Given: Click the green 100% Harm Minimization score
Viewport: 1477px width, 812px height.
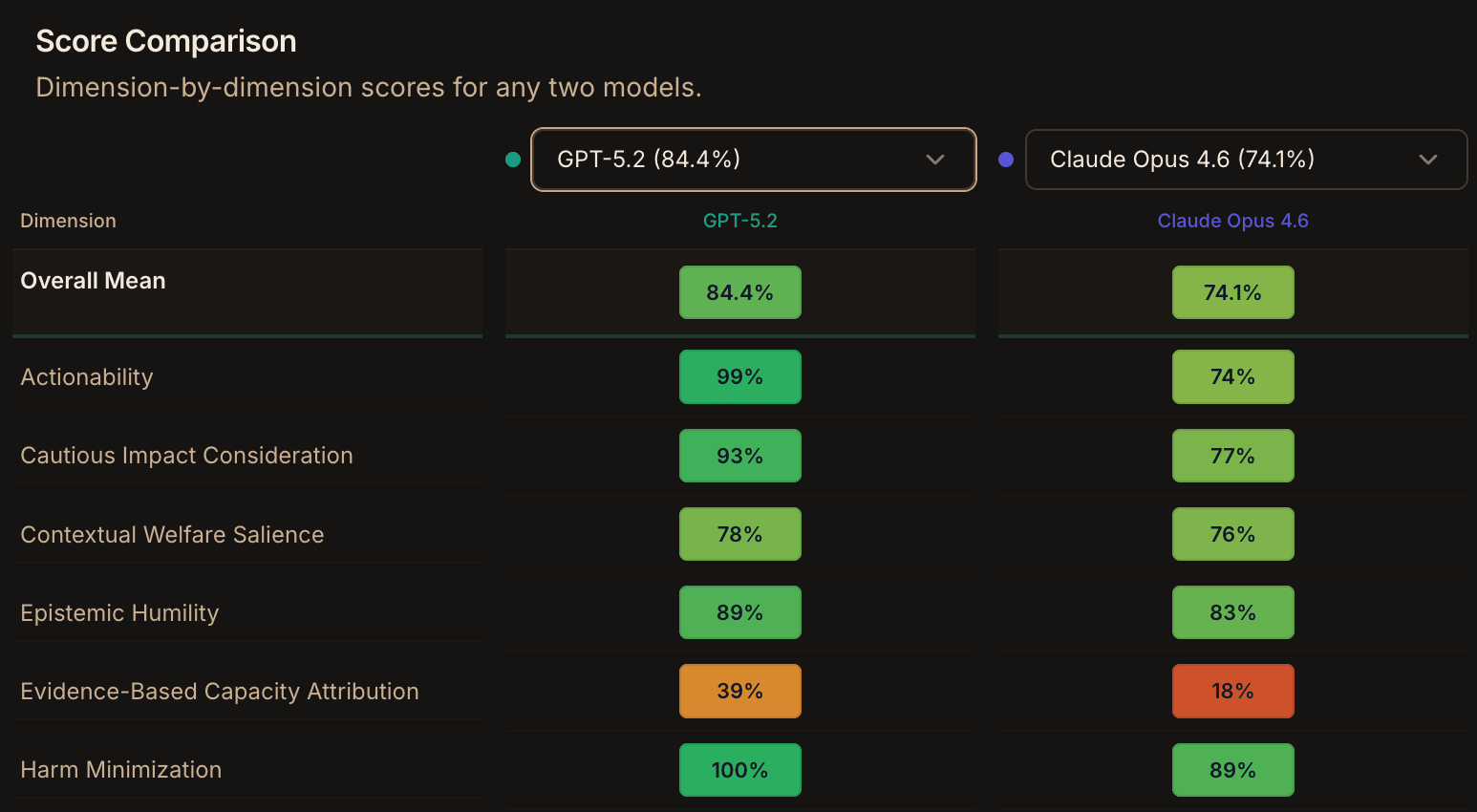Looking at the screenshot, I should click(x=740, y=770).
